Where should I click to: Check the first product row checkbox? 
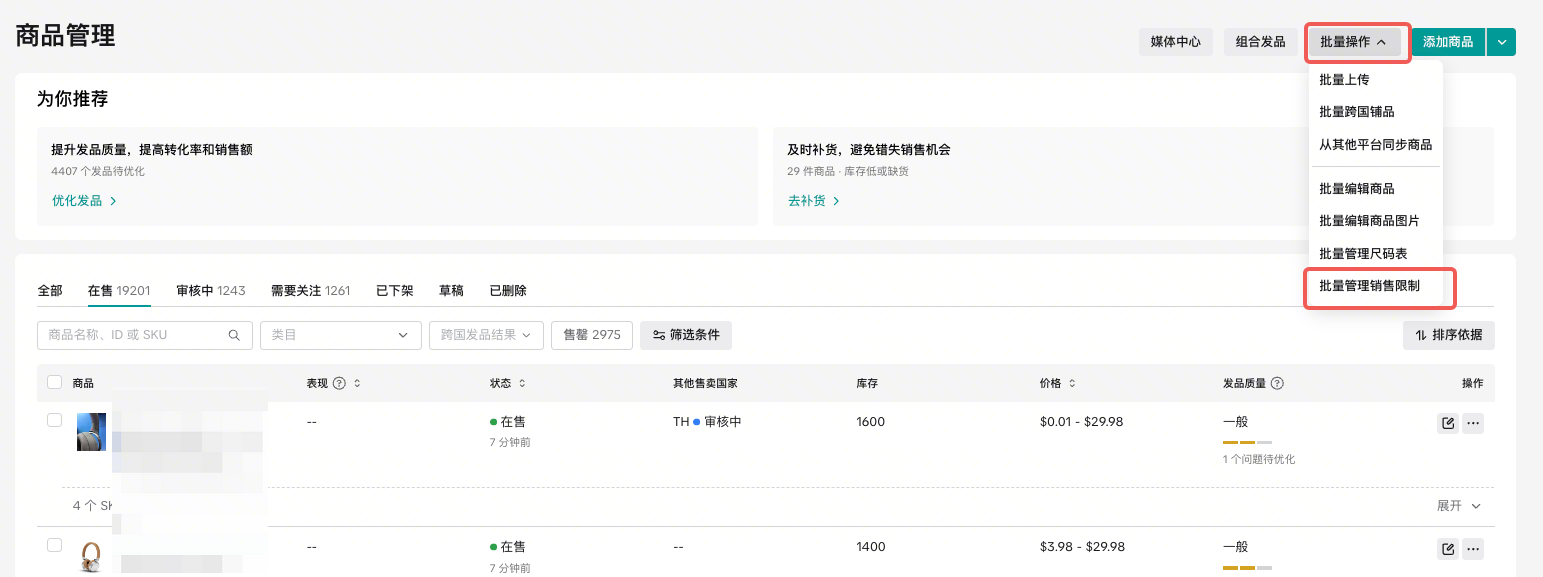pos(55,420)
